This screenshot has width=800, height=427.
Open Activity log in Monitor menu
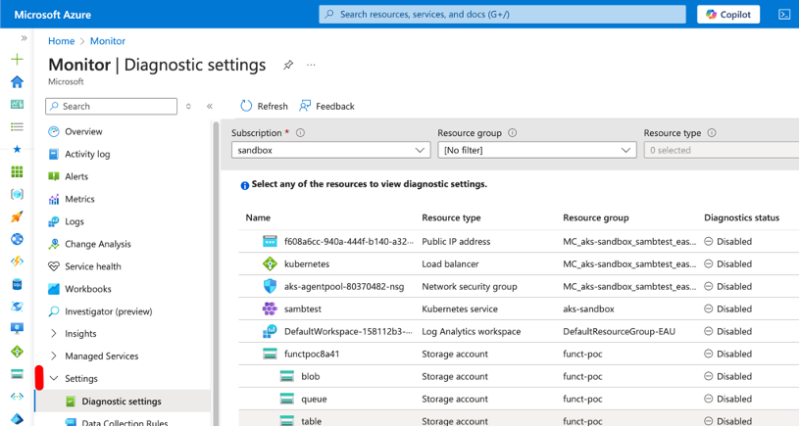tap(86, 154)
